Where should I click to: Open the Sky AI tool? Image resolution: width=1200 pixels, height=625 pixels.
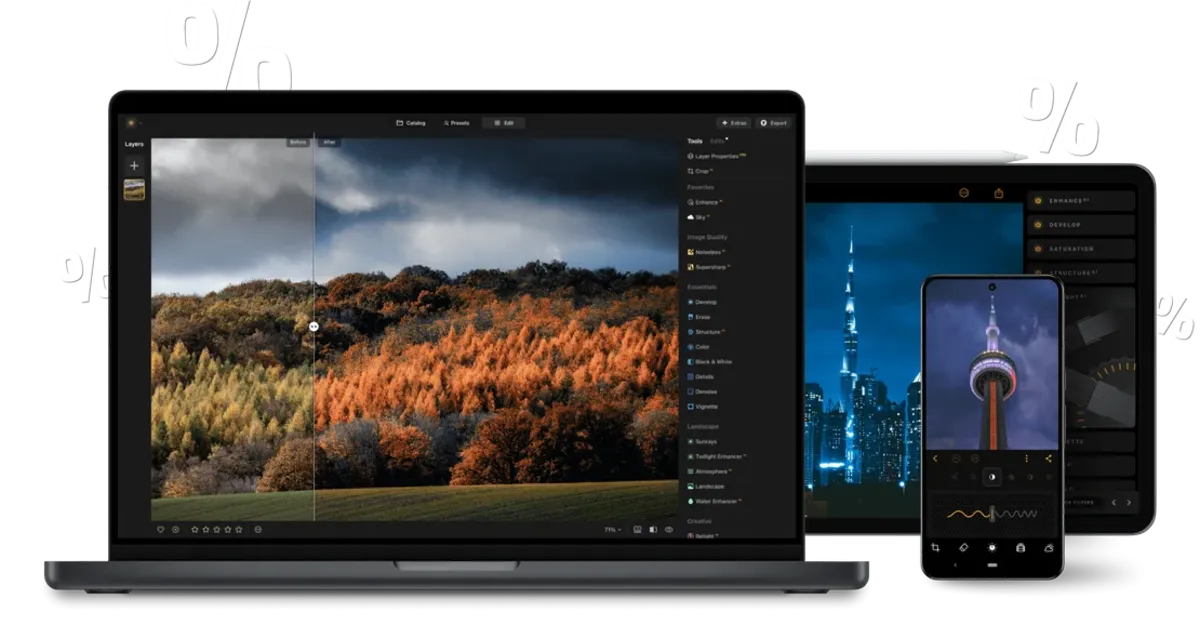point(700,216)
